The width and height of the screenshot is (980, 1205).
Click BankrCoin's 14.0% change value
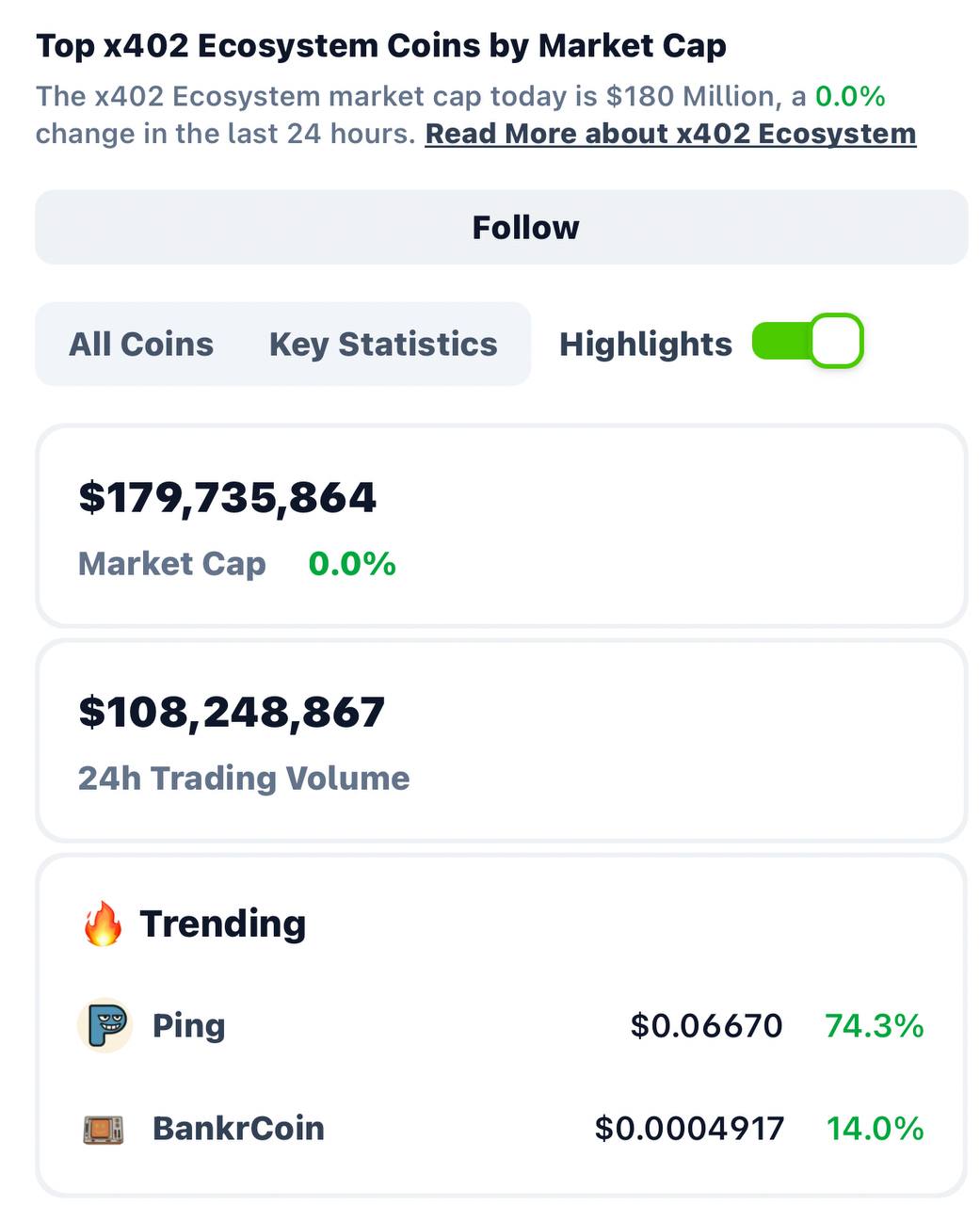click(876, 1128)
